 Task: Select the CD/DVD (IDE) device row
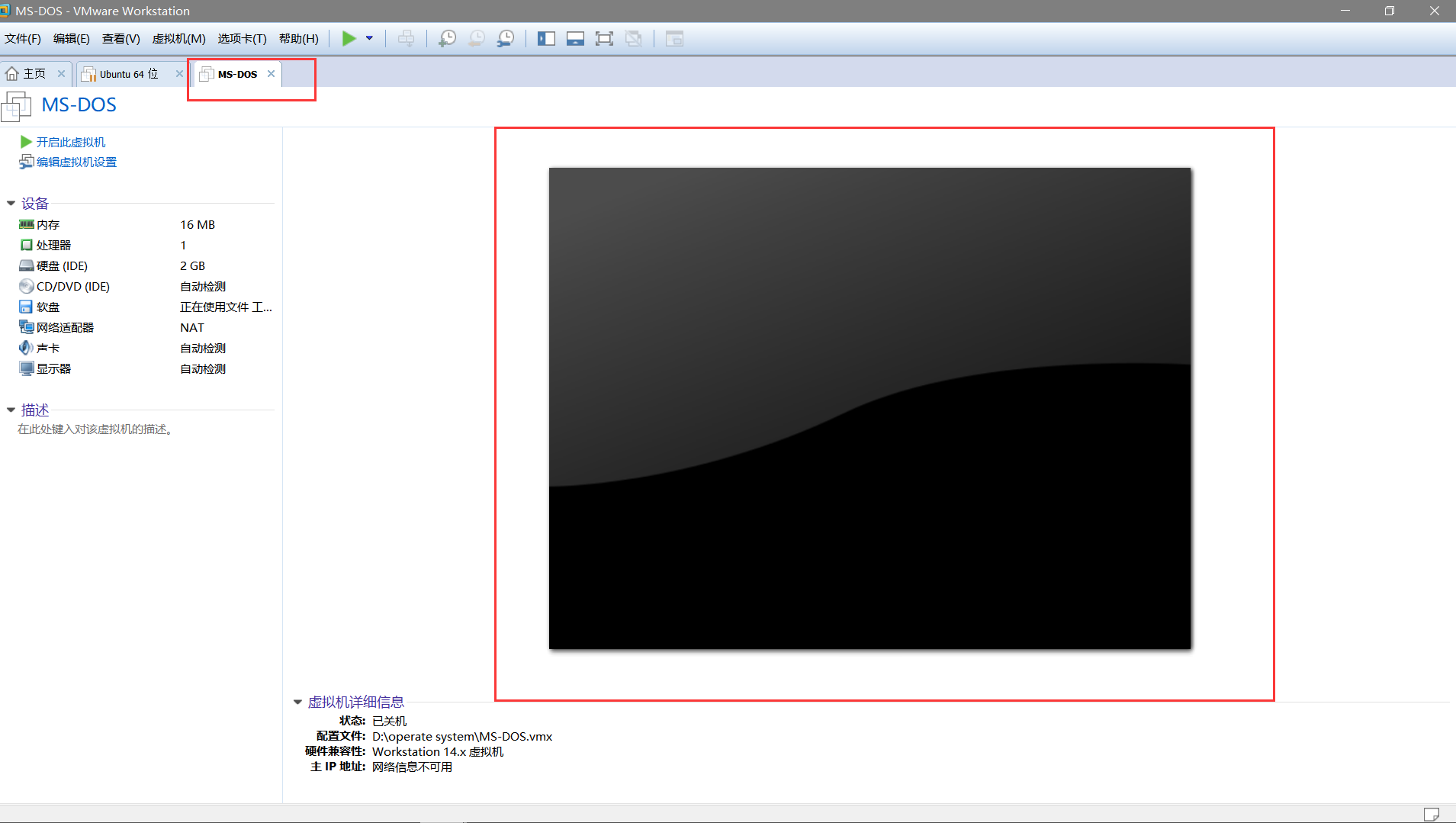(x=145, y=286)
